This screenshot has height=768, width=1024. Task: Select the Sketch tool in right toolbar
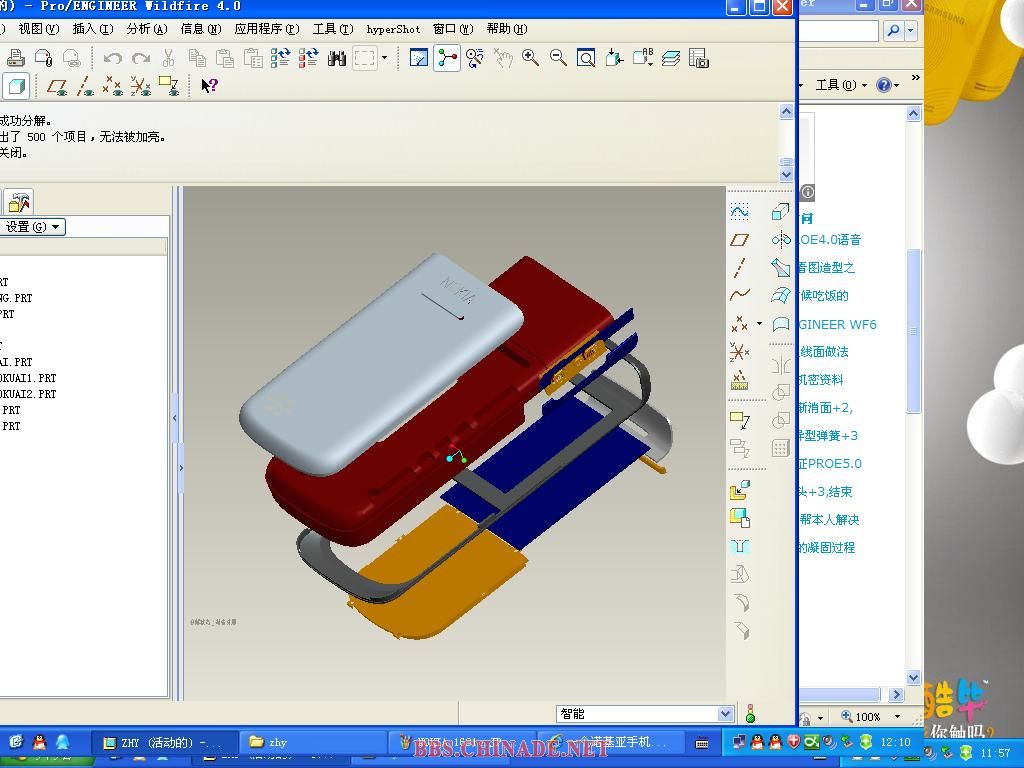[x=739, y=212]
